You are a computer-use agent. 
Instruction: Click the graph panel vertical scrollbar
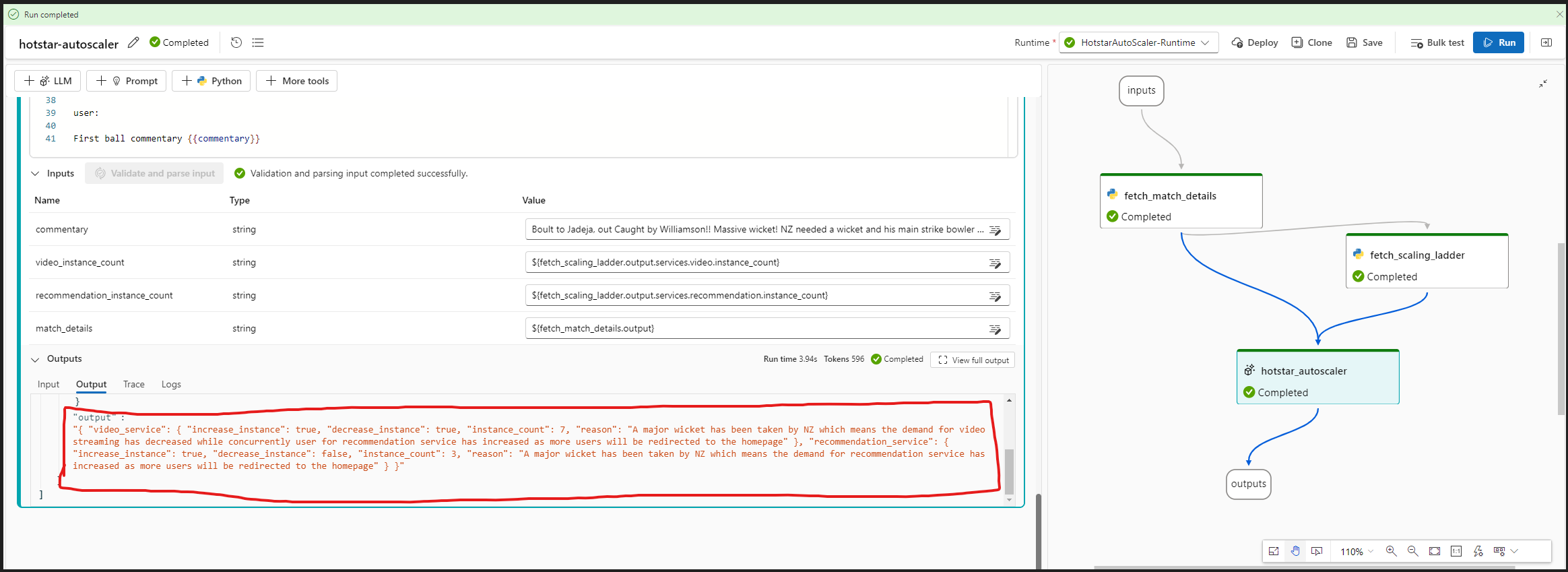click(1561, 329)
